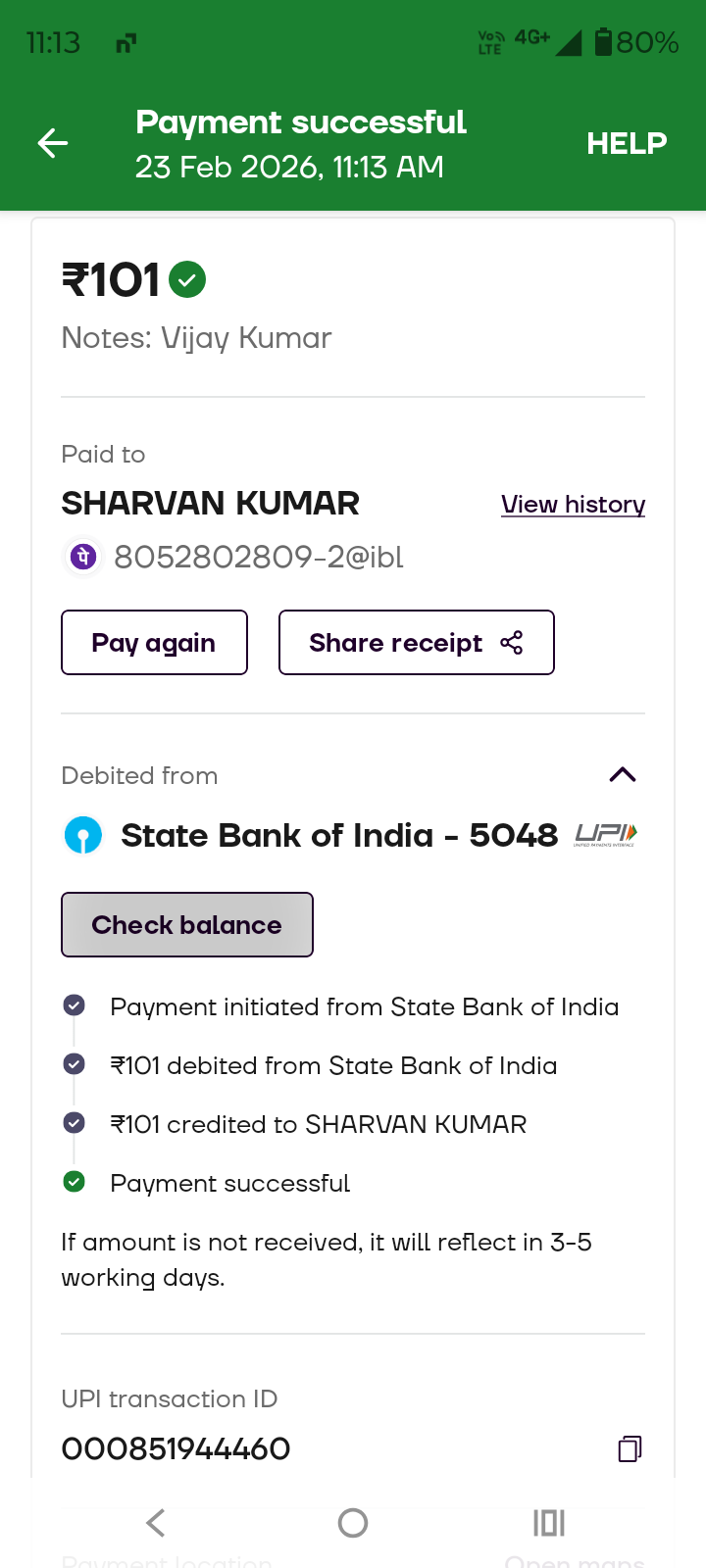
Task: Tap the PhonePe UPI handle icon
Action: tap(83, 558)
